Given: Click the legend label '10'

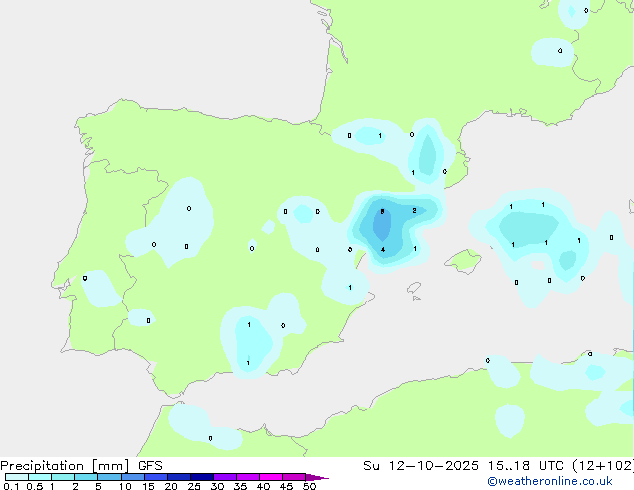Looking at the screenshot, I should (125, 486).
